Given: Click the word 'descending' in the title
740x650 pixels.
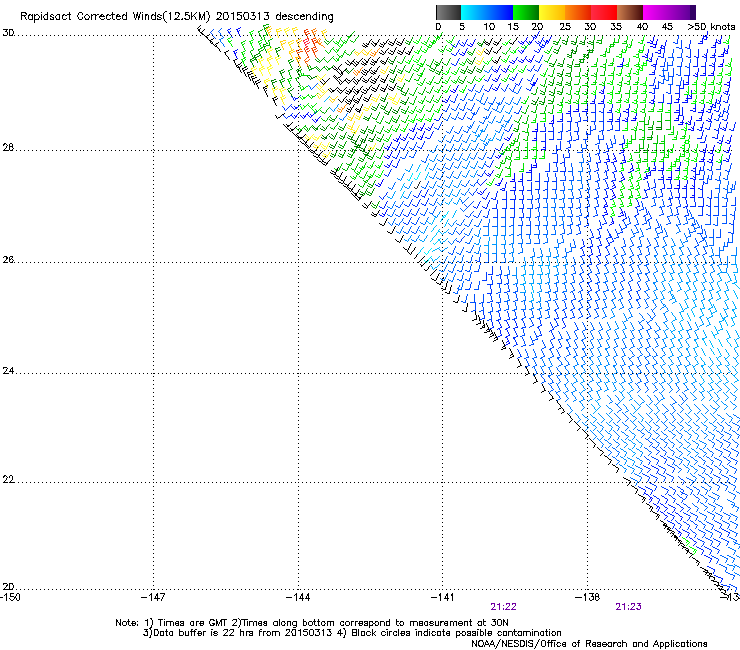Looking at the screenshot, I should pyautogui.click(x=304, y=17).
